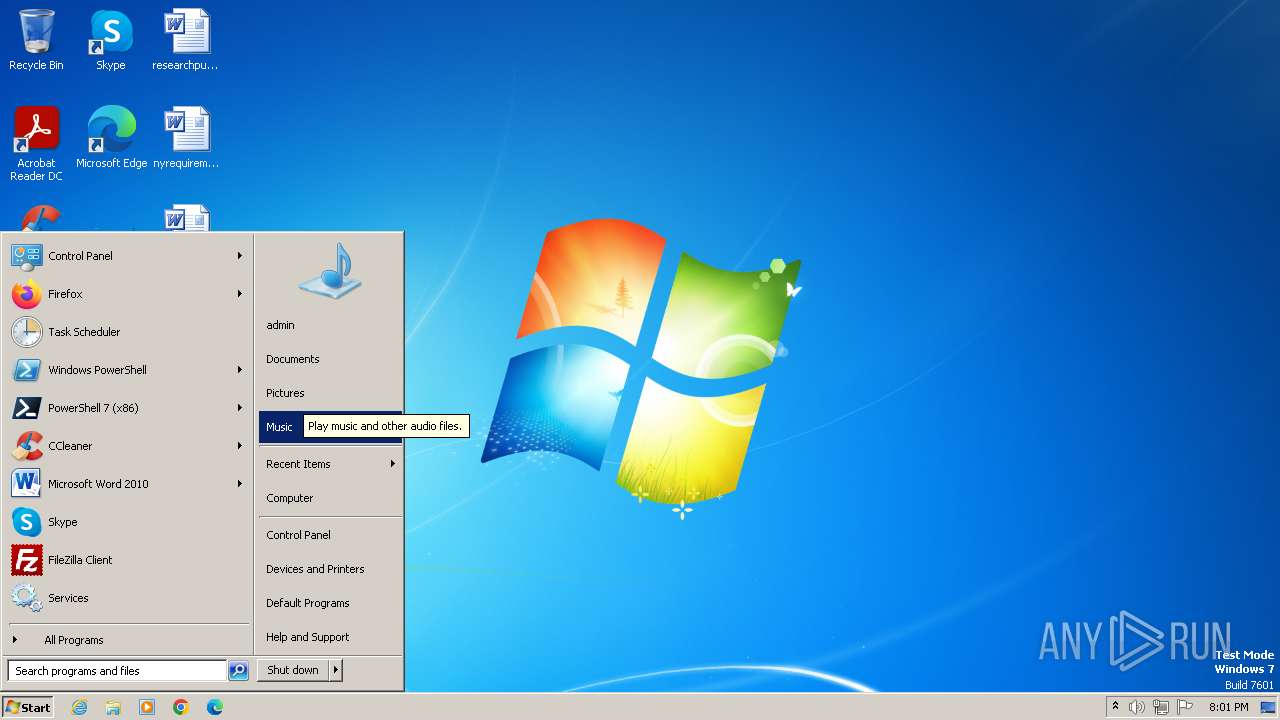1280x720 pixels.
Task: Launch Internet Explorer from the taskbar
Action: 79,707
